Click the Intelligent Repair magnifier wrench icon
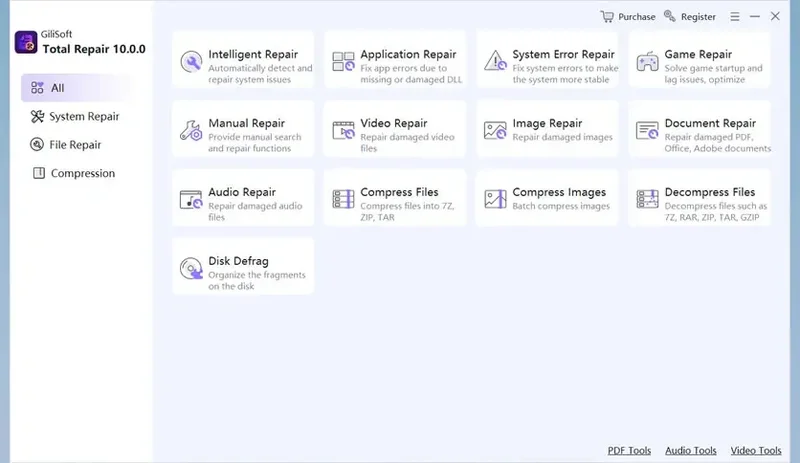Screen dimensions: 800x463 coord(191,62)
